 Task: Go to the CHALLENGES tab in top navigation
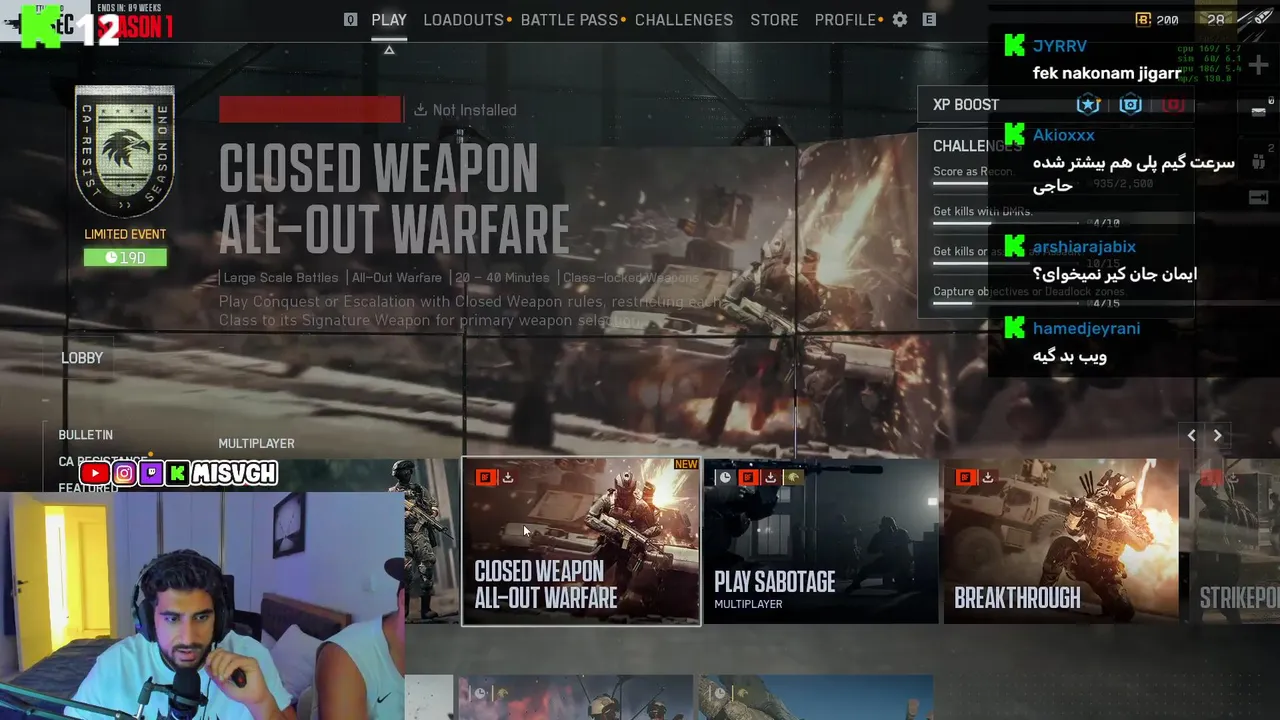[x=684, y=19]
